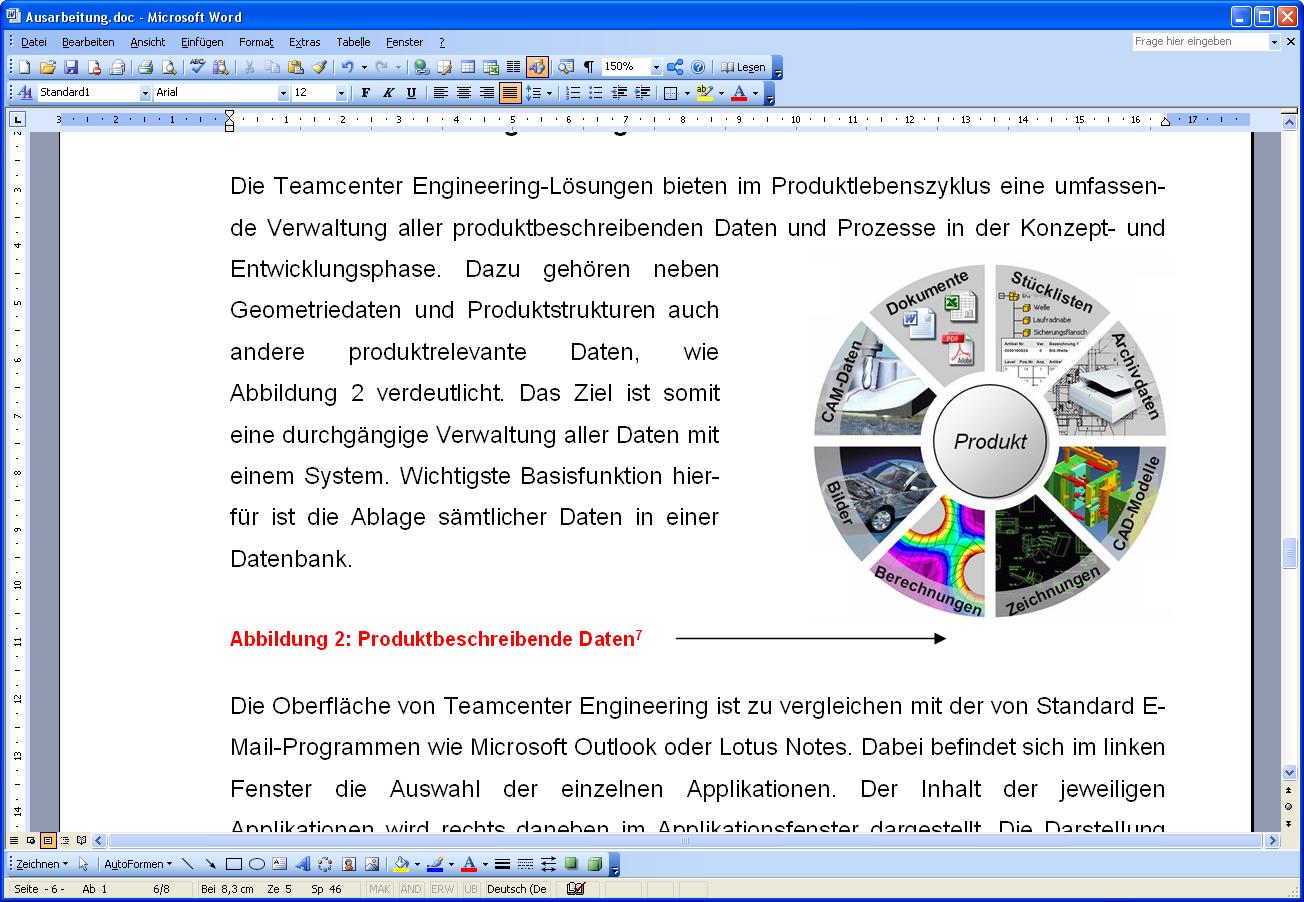
Task: Click the 'Frage hier eingeben' help box
Action: 1199,42
